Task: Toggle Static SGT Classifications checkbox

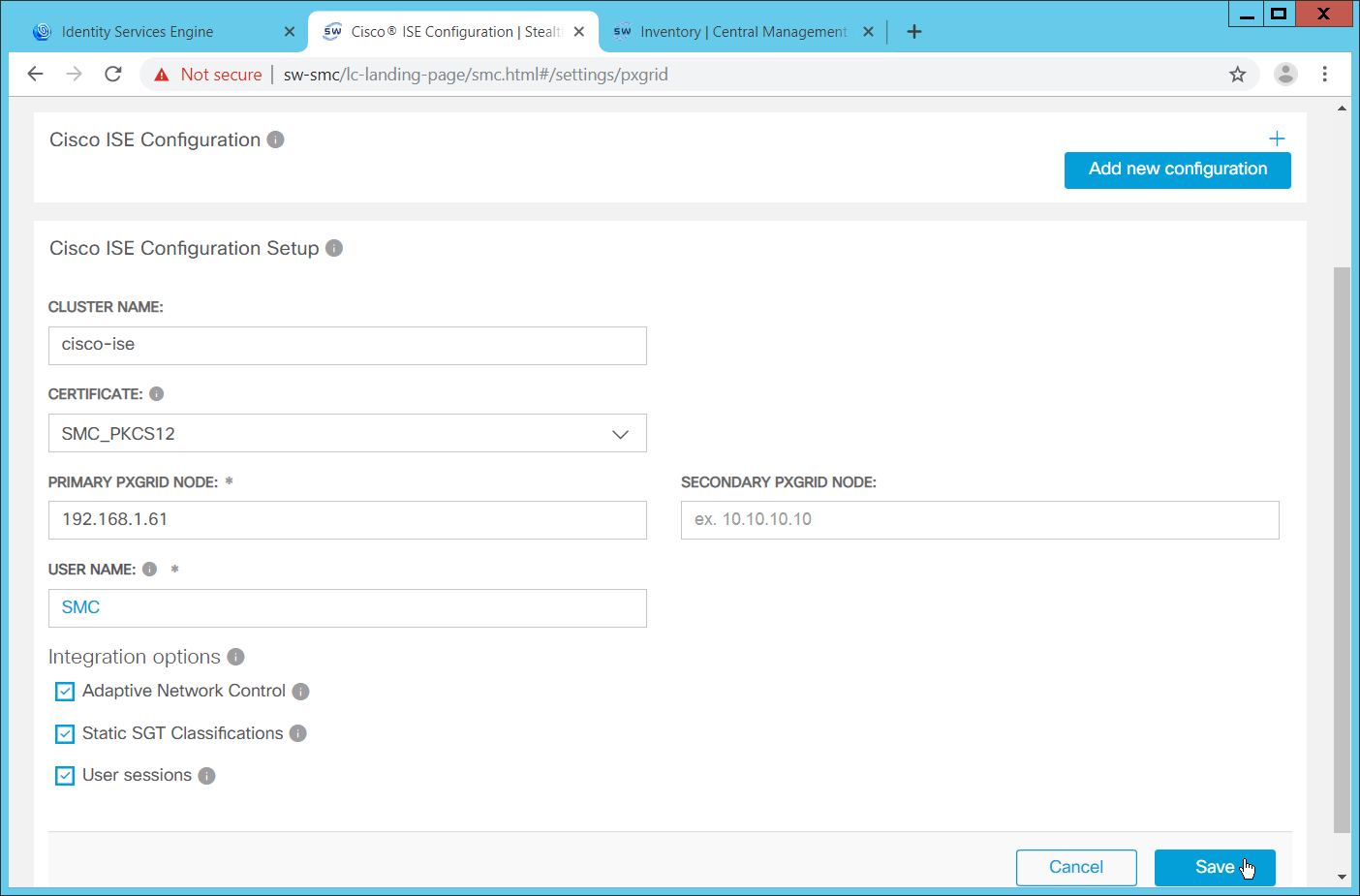Action: (x=65, y=733)
